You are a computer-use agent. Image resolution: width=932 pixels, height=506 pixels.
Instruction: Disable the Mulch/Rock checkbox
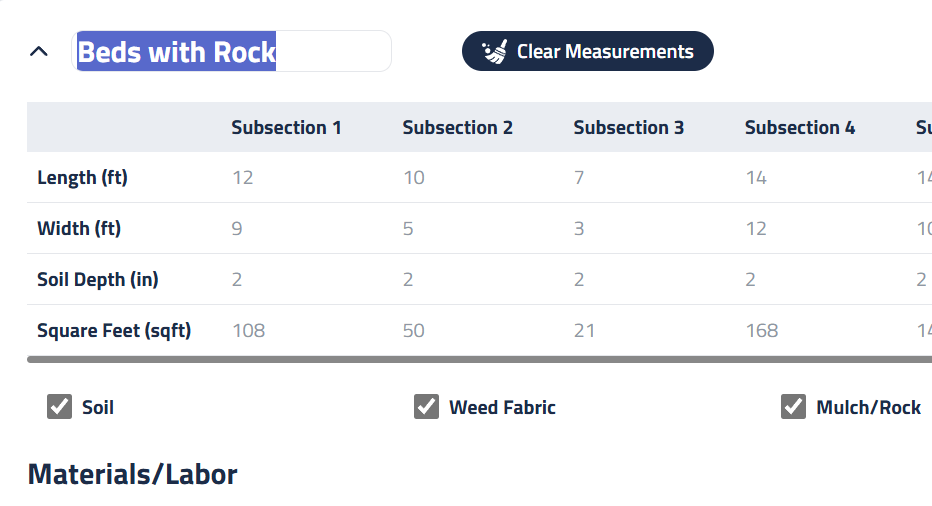pos(794,407)
